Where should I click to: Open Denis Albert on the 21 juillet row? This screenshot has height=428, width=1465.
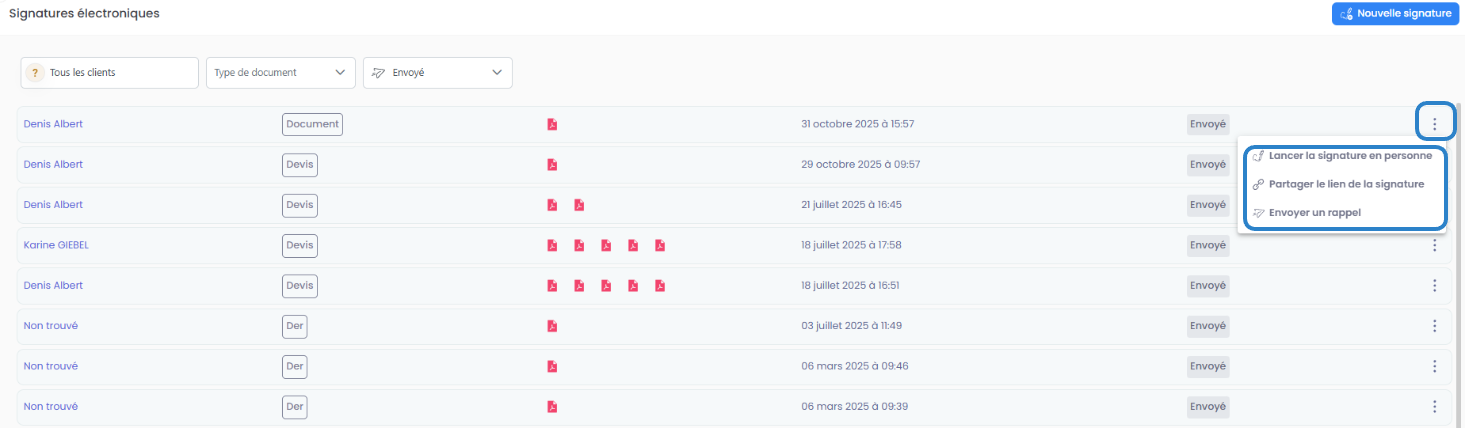(x=53, y=205)
